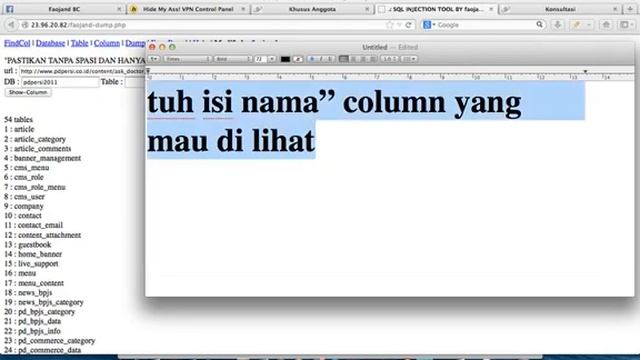Open the line spacing dropdown
Image resolution: width=640 pixels, height=360 pixels.
point(389,59)
